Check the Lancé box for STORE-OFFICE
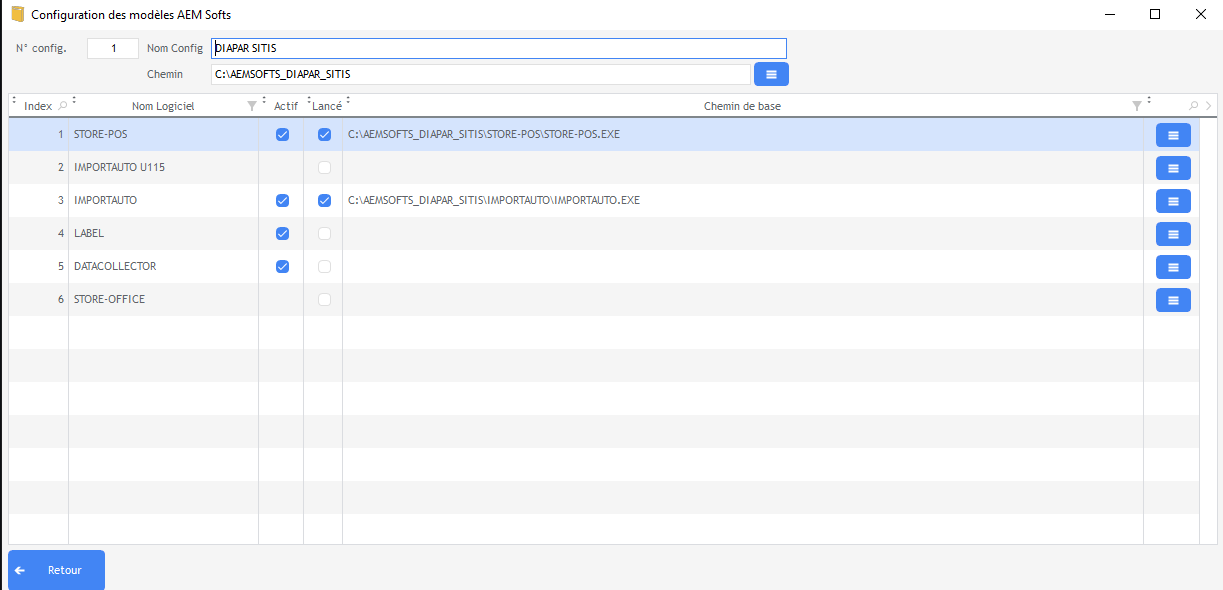The width and height of the screenshot is (1223, 590). [324, 300]
